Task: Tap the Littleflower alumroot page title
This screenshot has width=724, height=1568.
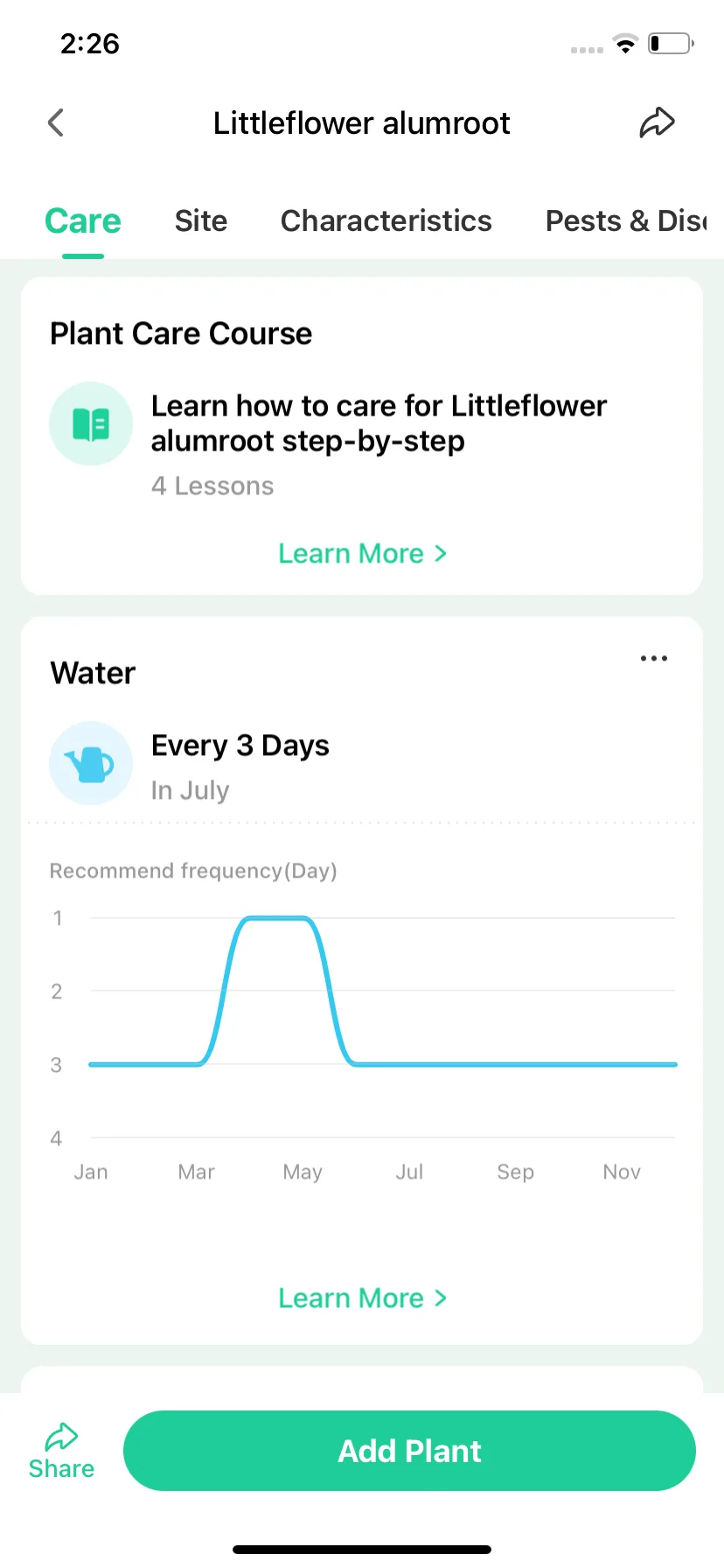Action: 362,123
